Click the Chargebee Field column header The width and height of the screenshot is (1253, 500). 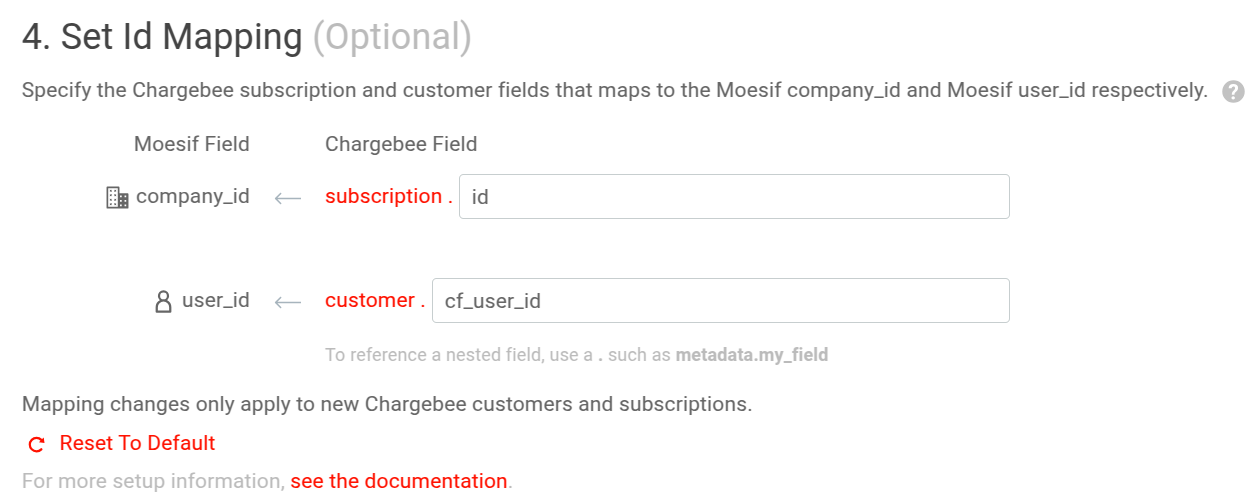point(401,144)
